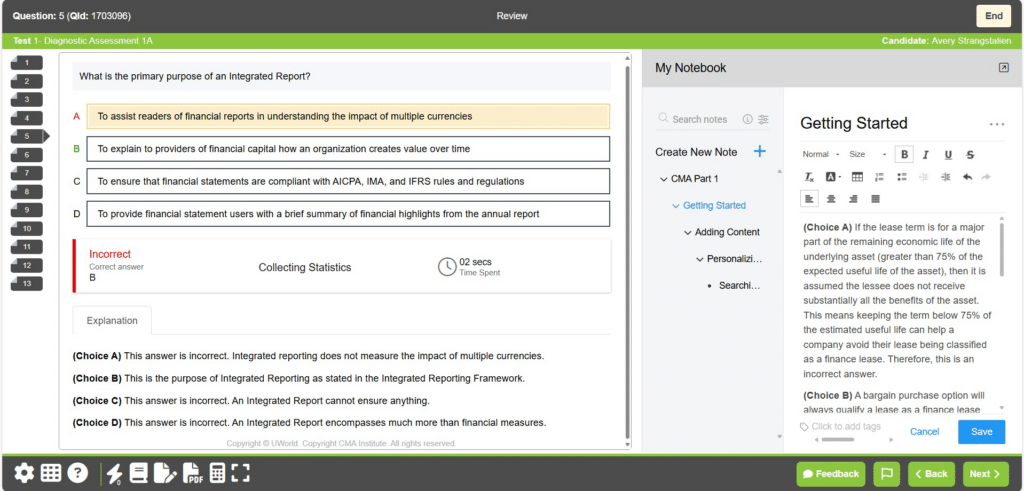
Task: Open the notebook book icon in bottom toolbar
Action: tap(138, 473)
